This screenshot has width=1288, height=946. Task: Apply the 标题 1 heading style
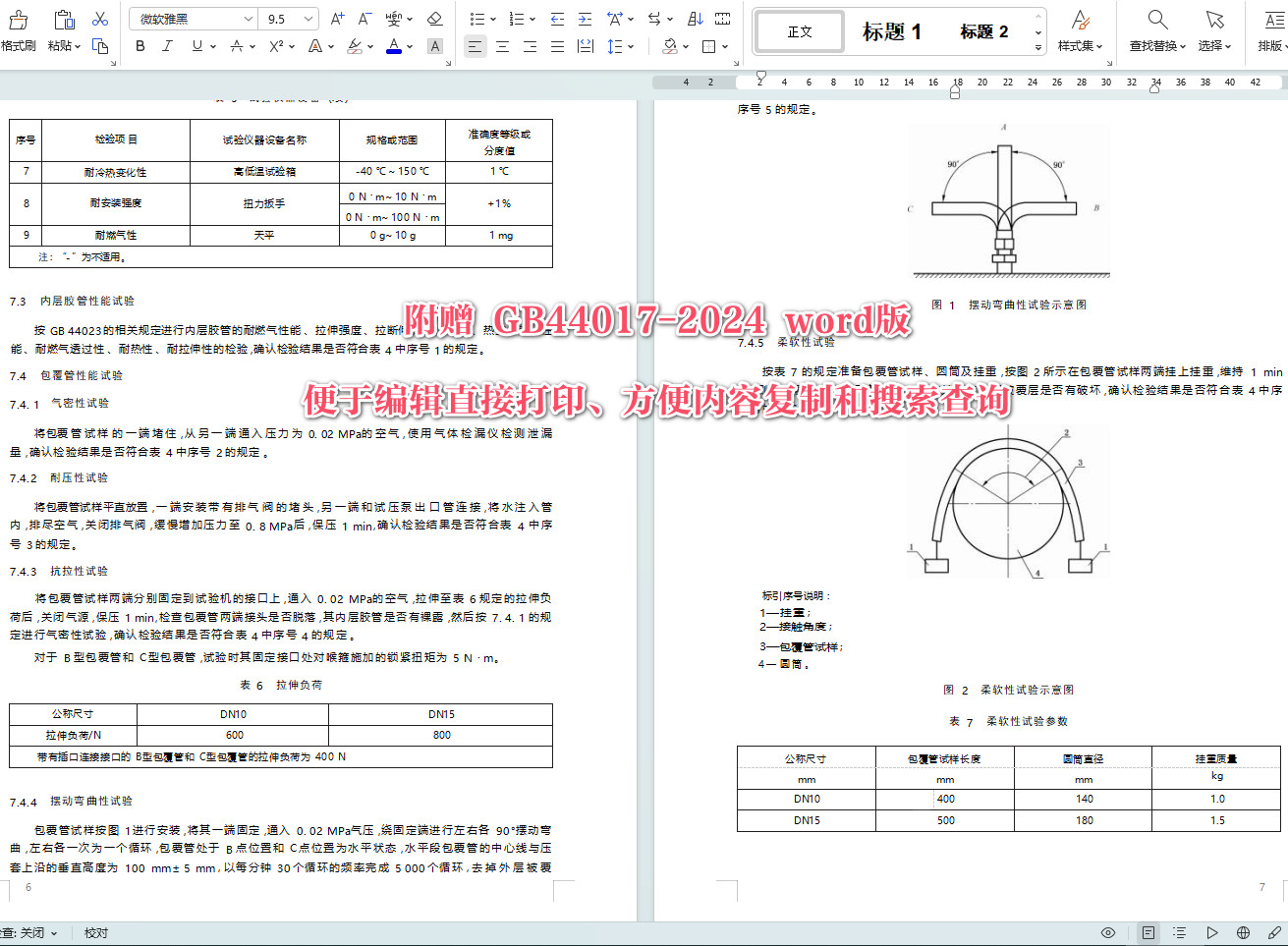891,30
